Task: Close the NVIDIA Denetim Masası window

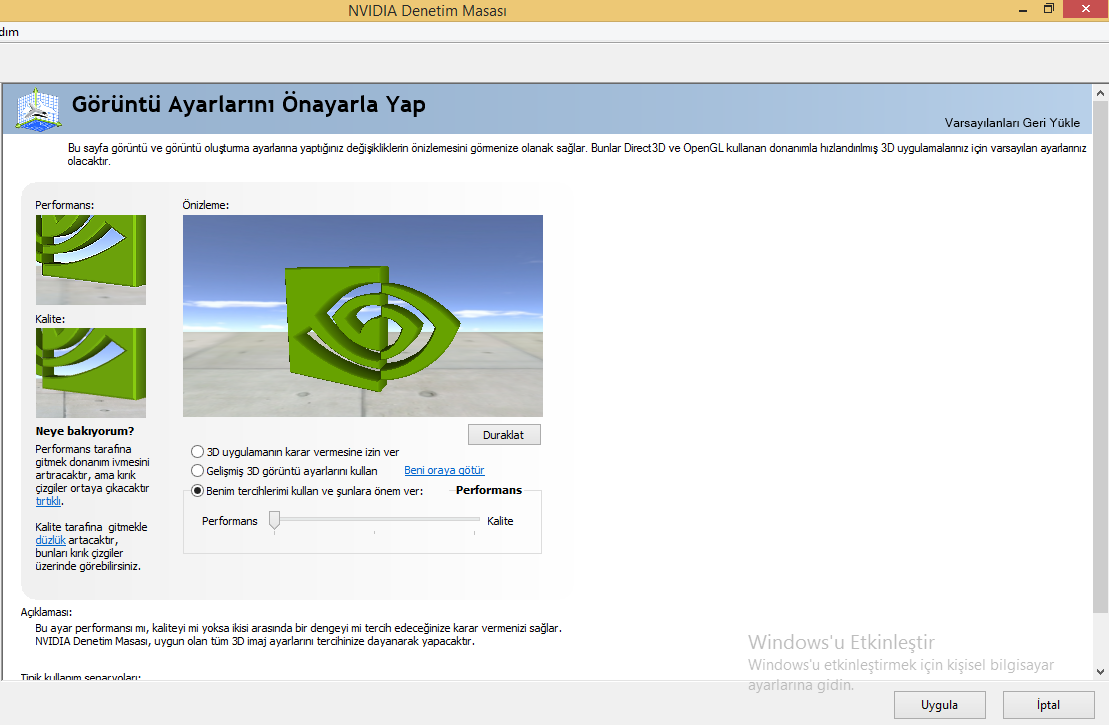Action: pos(1086,9)
